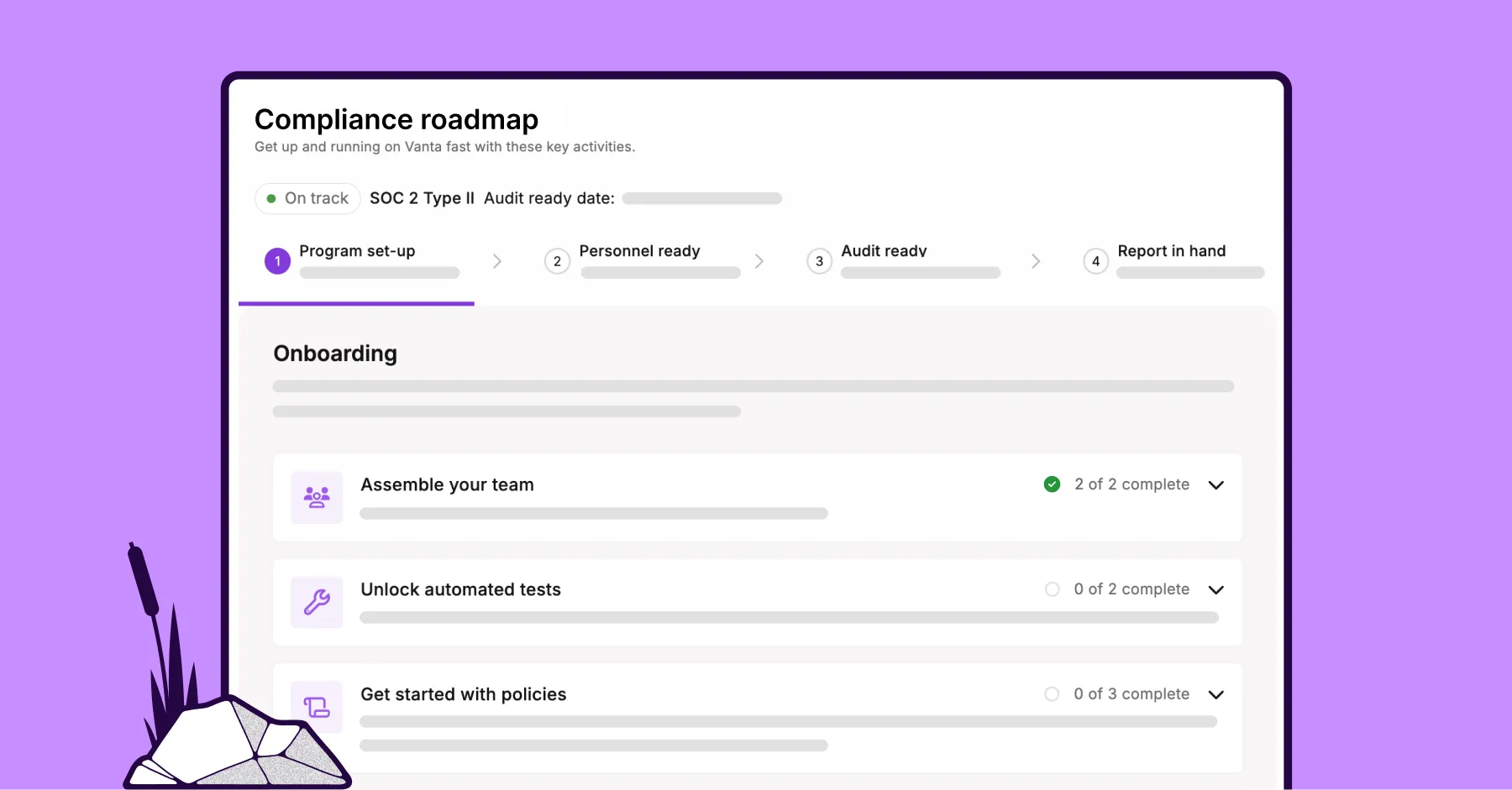The width and height of the screenshot is (1512, 790).
Task: Click the Unlock automated tests wrench icon
Action: tap(317, 602)
